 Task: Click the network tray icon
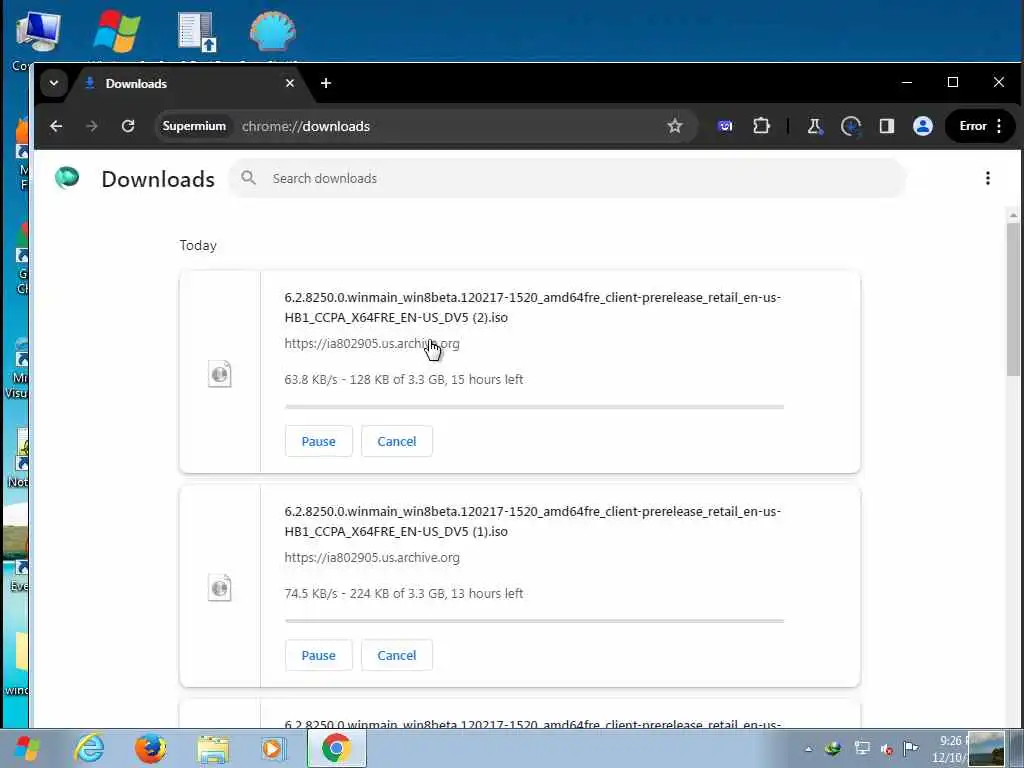tap(862, 748)
